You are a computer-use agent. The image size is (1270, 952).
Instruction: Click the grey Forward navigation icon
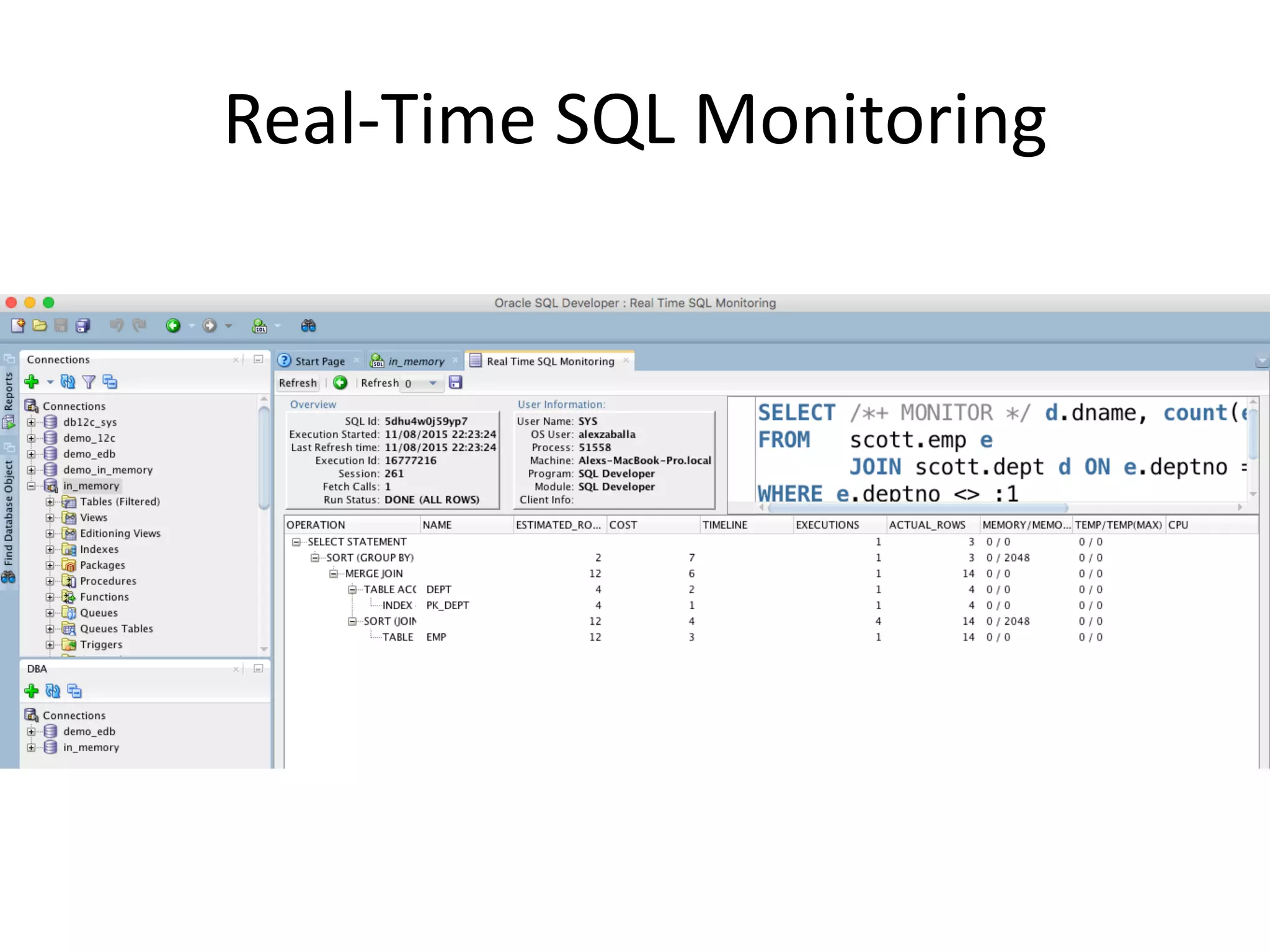pos(210,325)
